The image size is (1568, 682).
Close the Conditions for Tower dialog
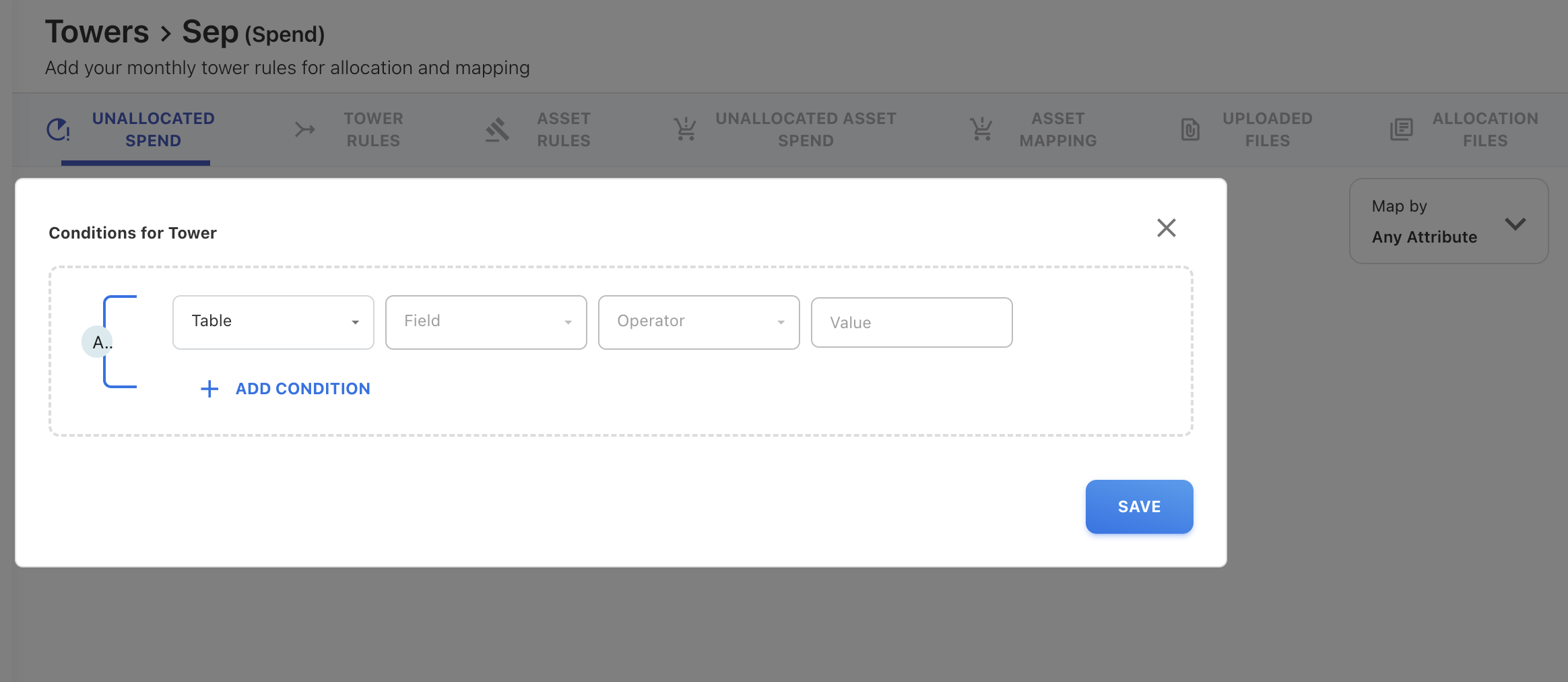(x=1166, y=228)
